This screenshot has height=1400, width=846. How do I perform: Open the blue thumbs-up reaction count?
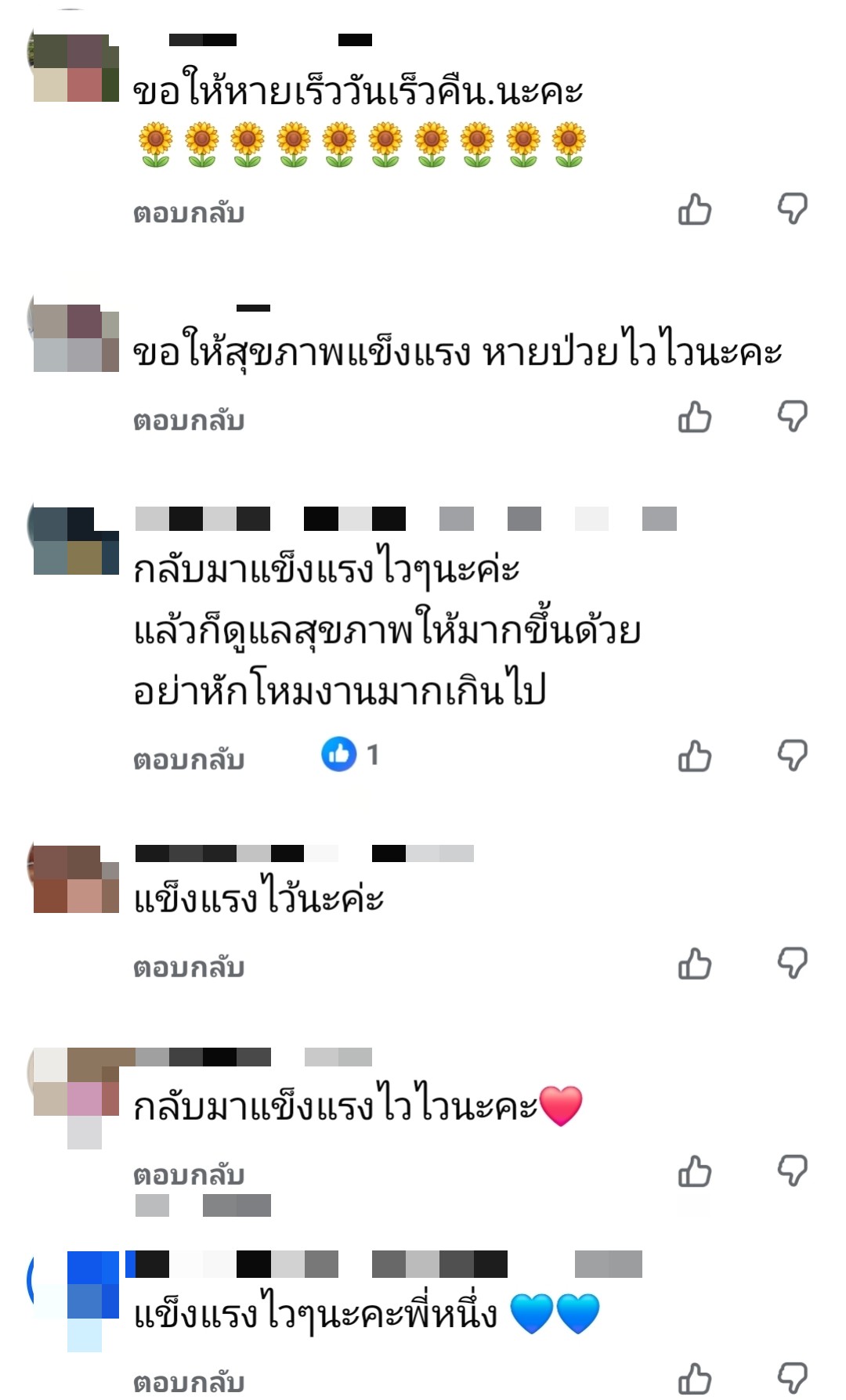pos(350,755)
